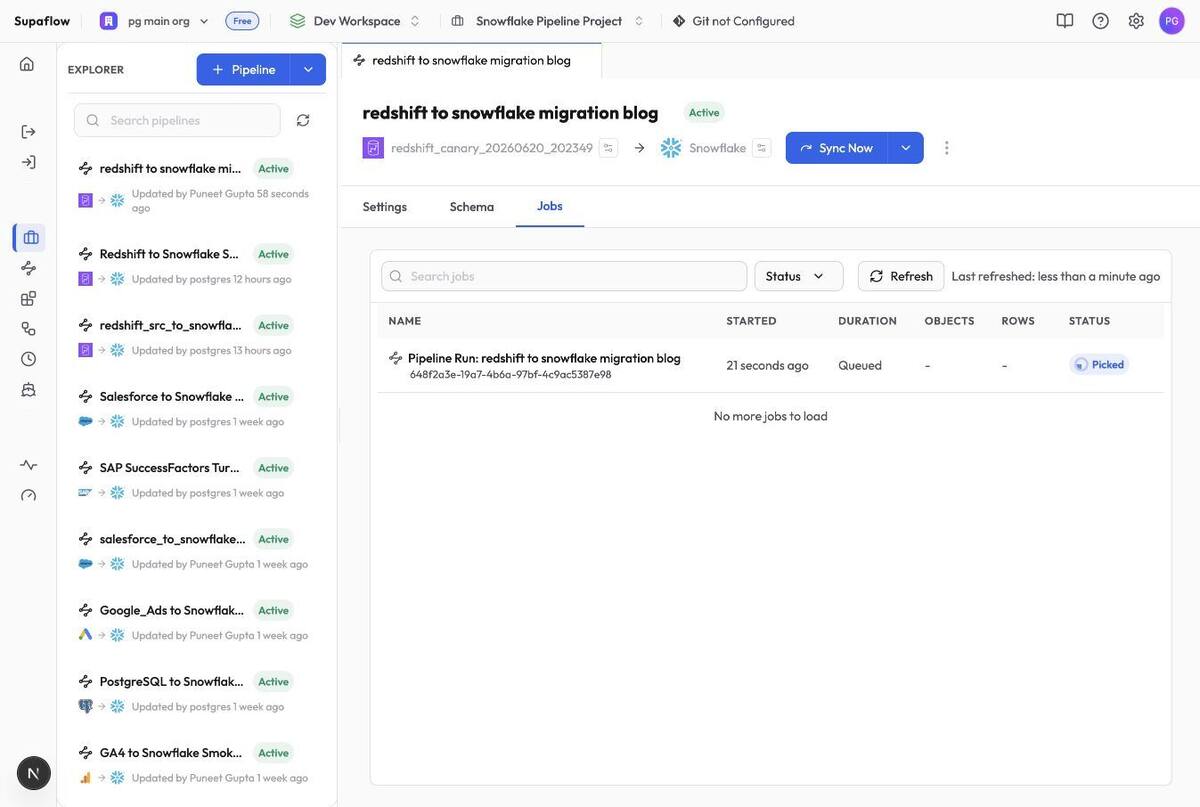Click the job ID 648f2a3e text
The image size is (1200, 807).
pos(510,374)
